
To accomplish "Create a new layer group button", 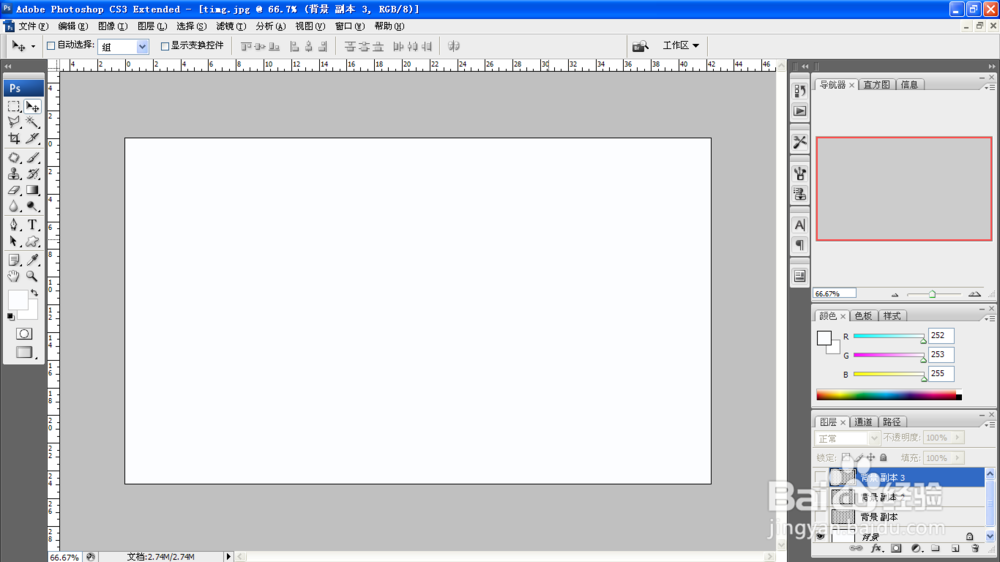I will pyautogui.click(x=936, y=549).
